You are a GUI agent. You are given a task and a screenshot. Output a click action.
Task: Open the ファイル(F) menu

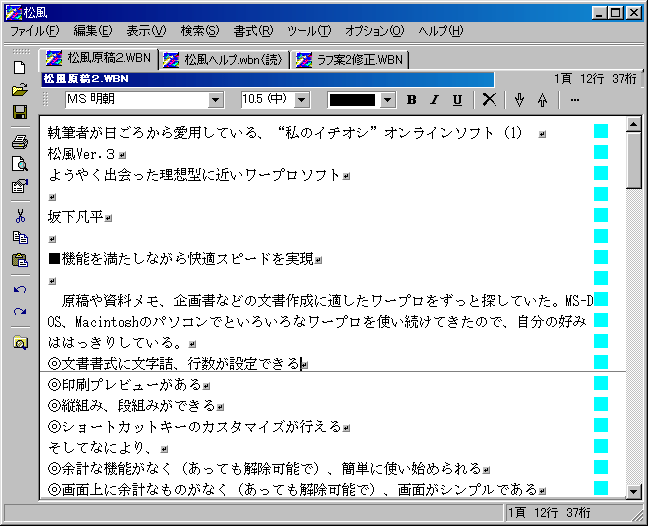(35, 31)
